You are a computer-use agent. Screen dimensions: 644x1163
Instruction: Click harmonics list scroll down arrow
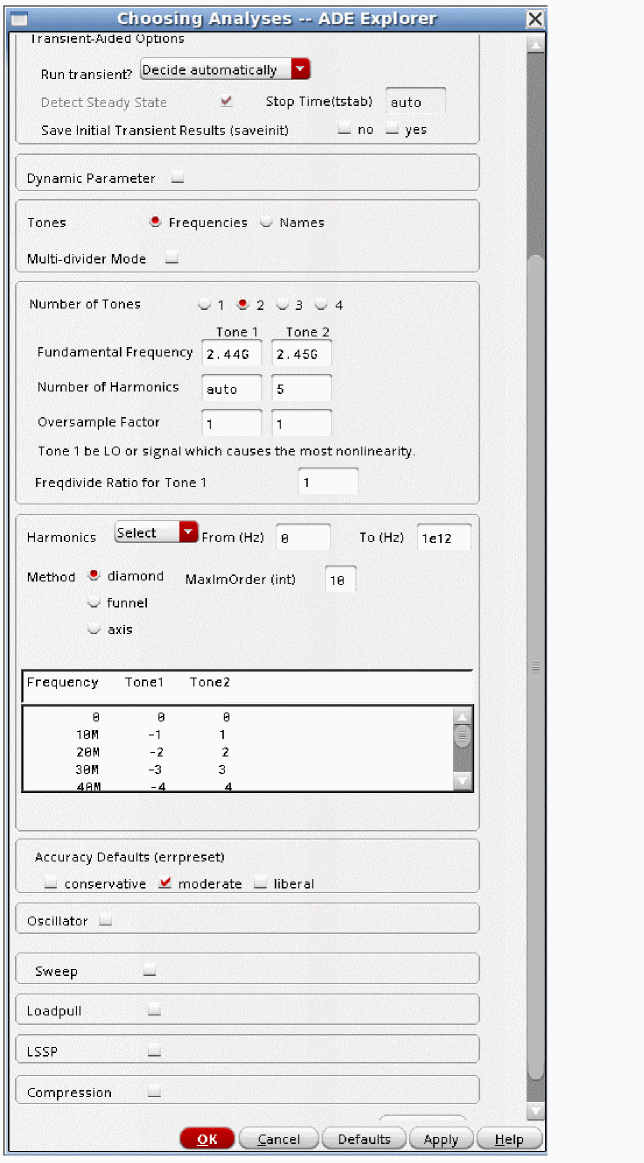click(x=461, y=781)
